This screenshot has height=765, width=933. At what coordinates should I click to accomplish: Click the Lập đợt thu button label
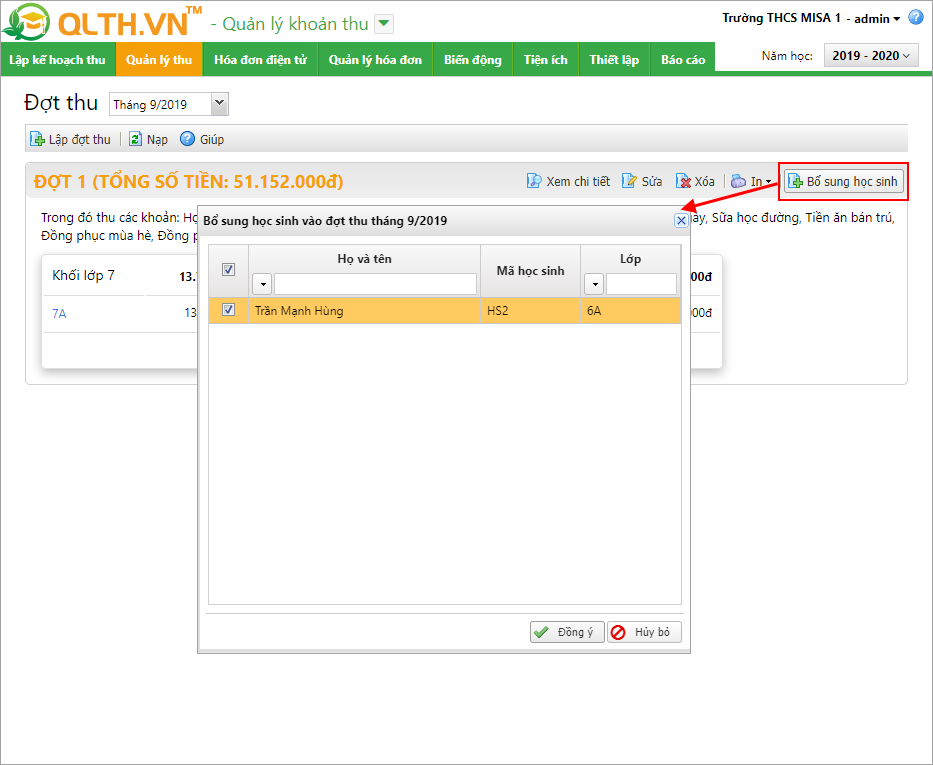click(80, 139)
